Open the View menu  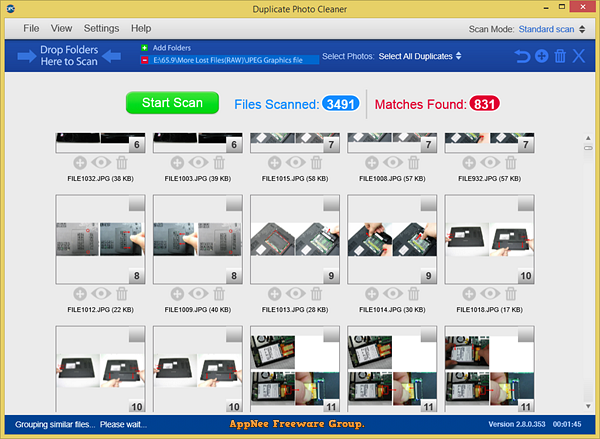(x=61, y=28)
